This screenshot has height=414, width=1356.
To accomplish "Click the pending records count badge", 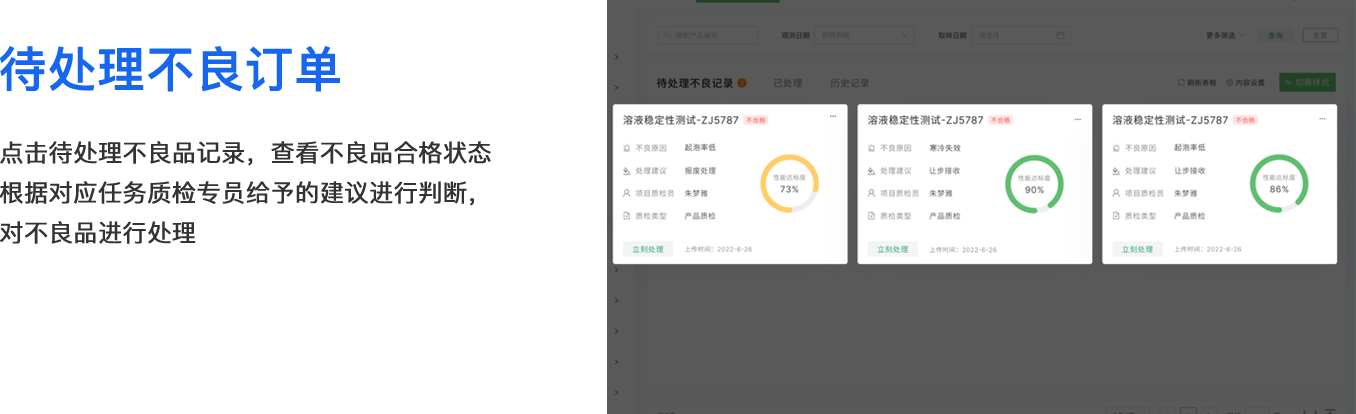I will tap(742, 83).
